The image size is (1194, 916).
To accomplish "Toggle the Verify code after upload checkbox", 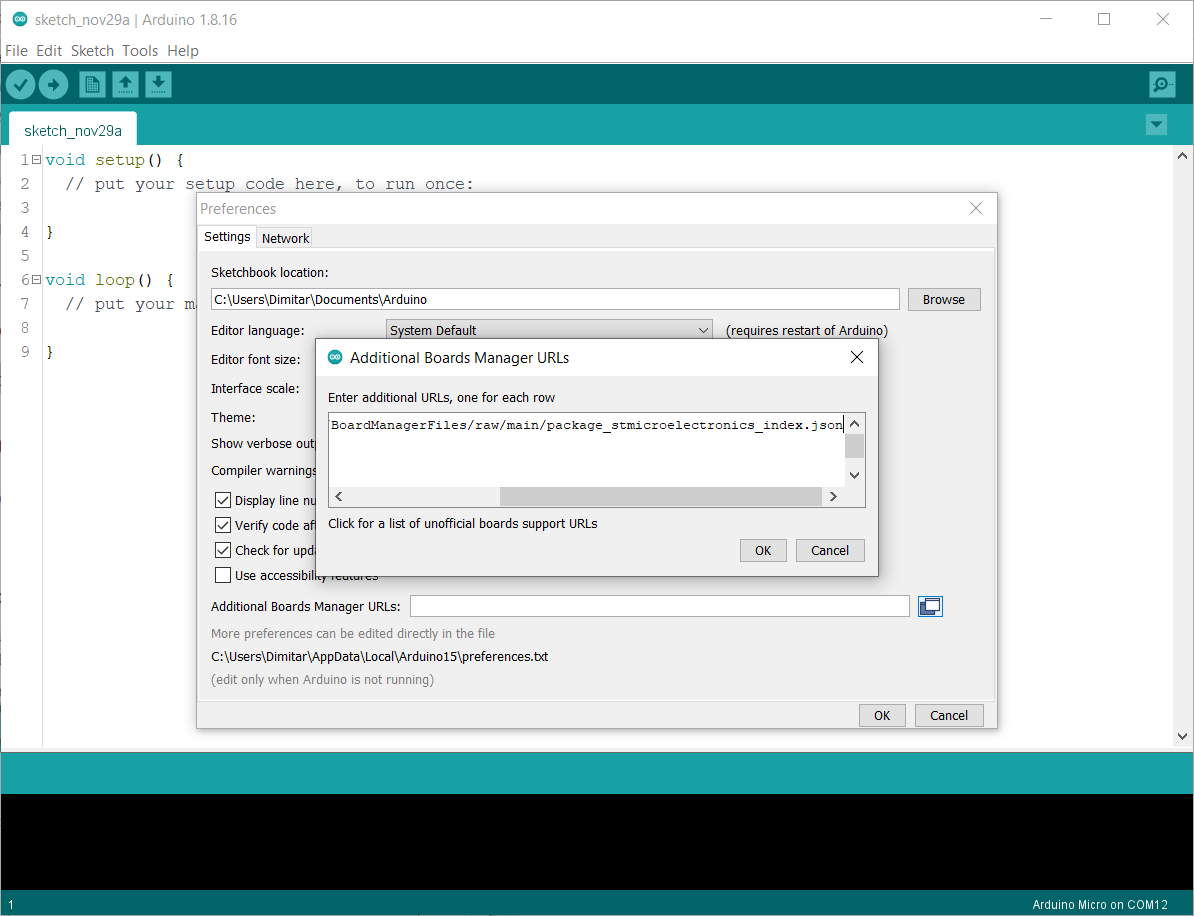I will [x=223, y=525].
